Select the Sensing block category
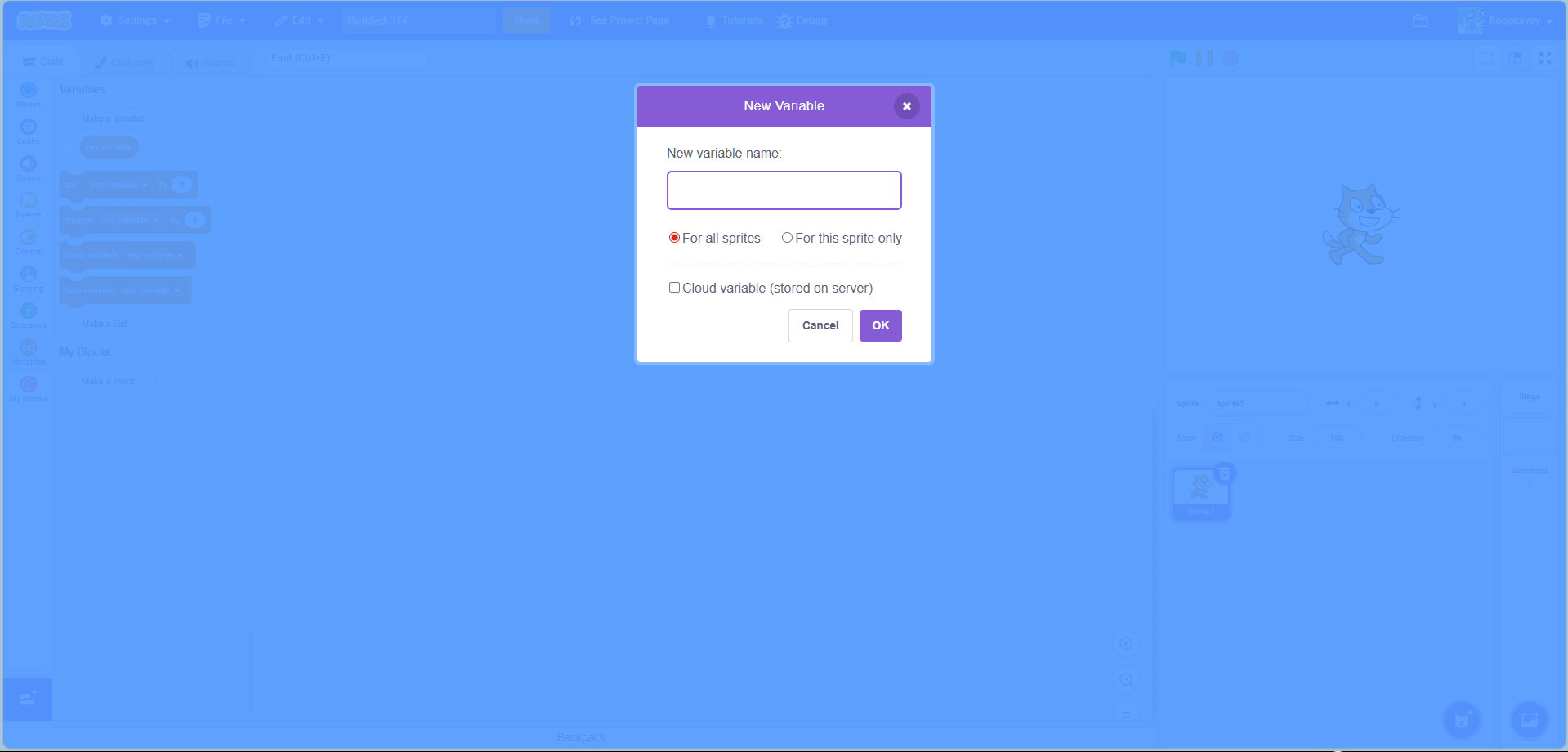 (x=29, y=279)
